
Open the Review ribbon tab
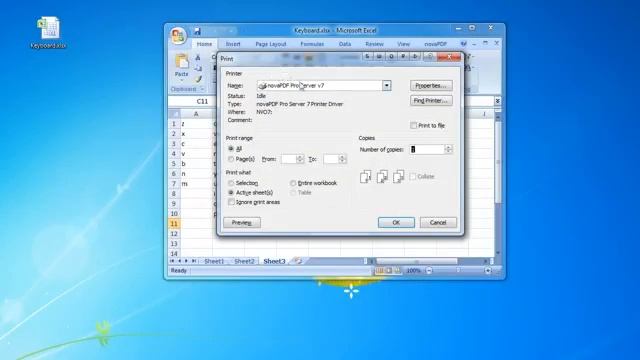(x=374, y=44)
